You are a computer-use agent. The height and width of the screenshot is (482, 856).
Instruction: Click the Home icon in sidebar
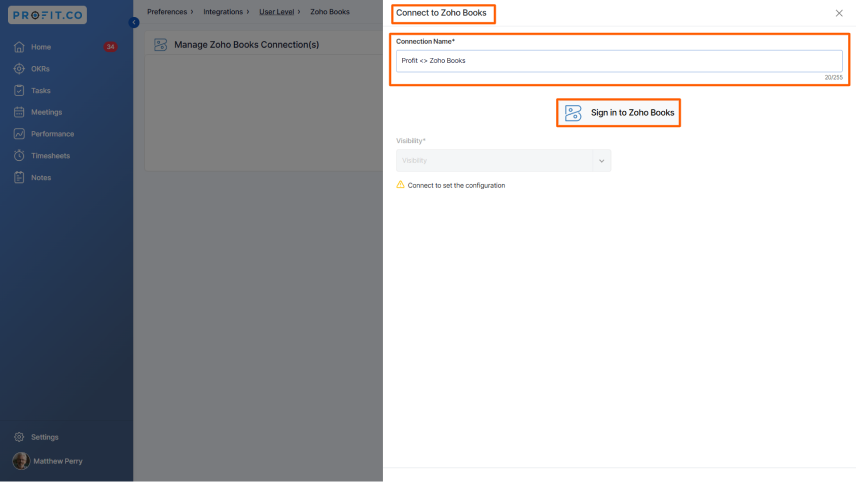pos(19,47)
